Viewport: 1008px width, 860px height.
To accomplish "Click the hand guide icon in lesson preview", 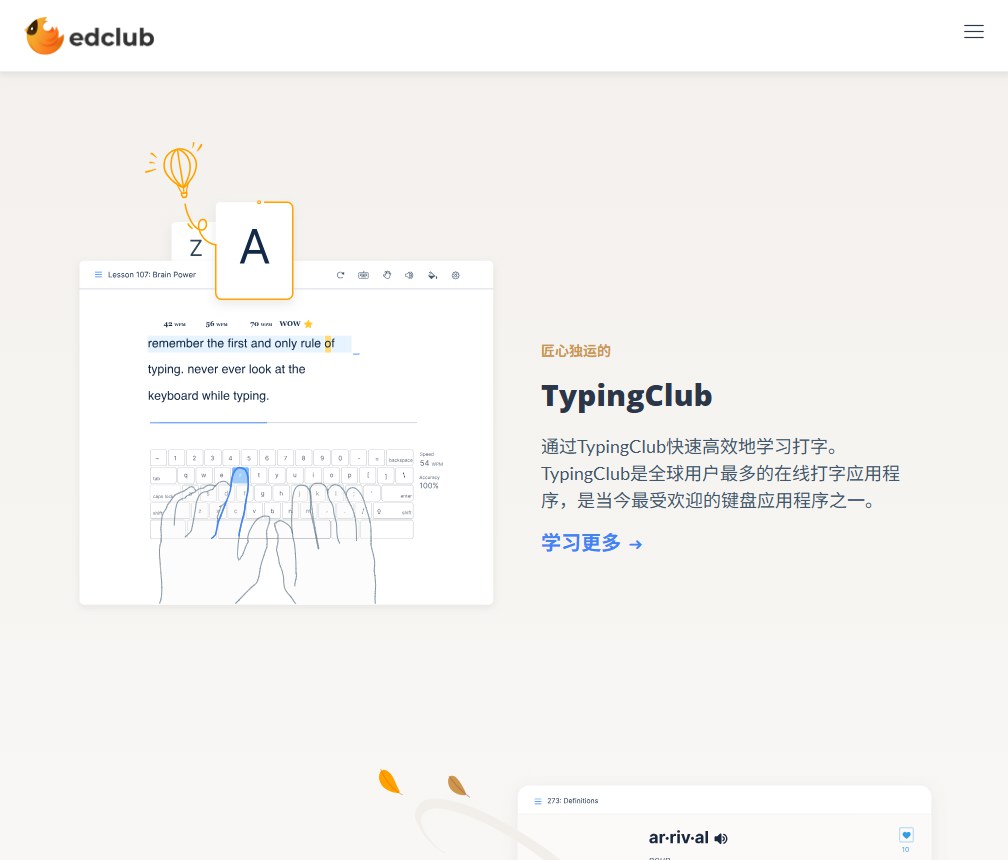I will coord(386,275).
